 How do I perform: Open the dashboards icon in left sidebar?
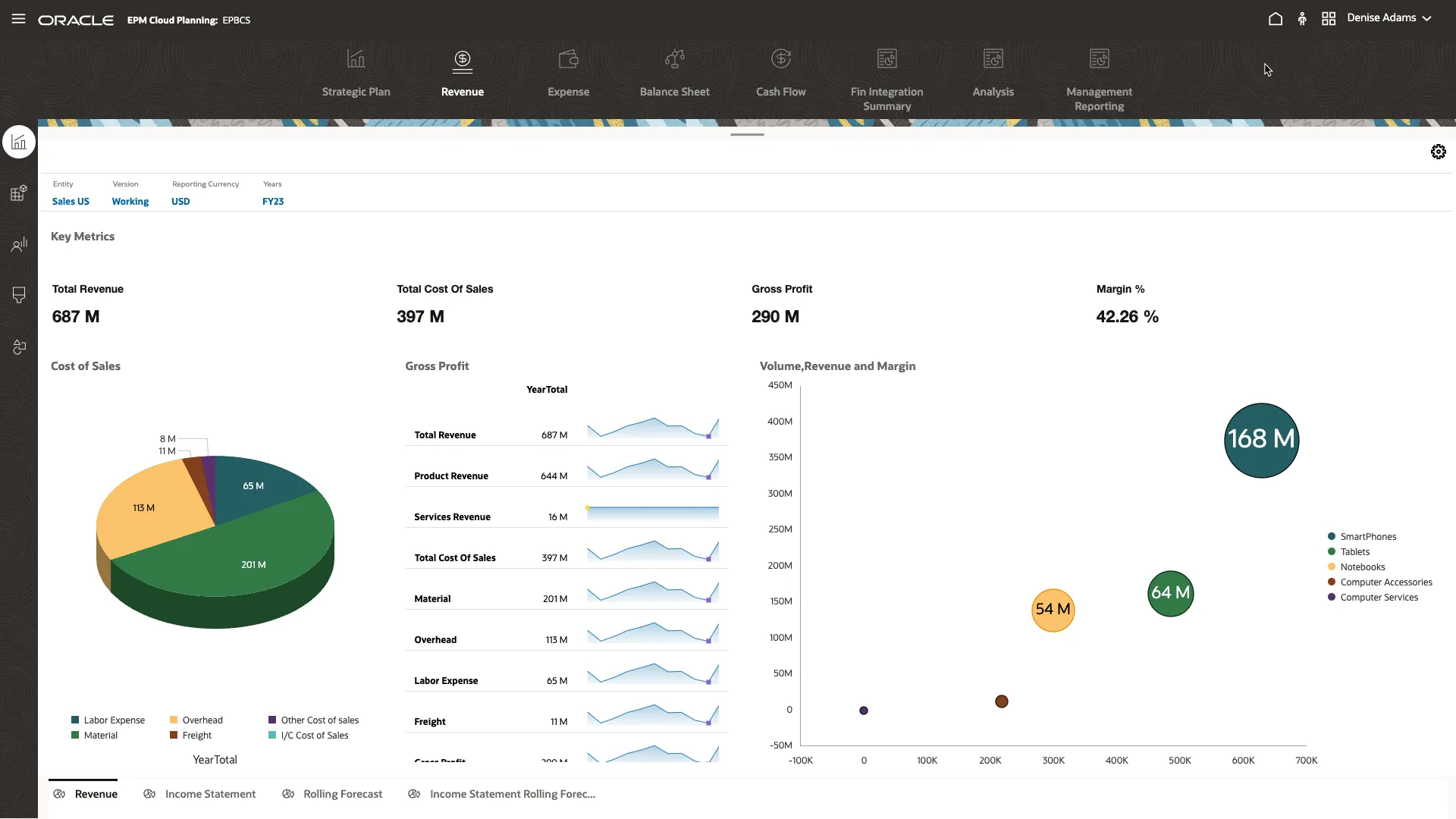point(18,141)
